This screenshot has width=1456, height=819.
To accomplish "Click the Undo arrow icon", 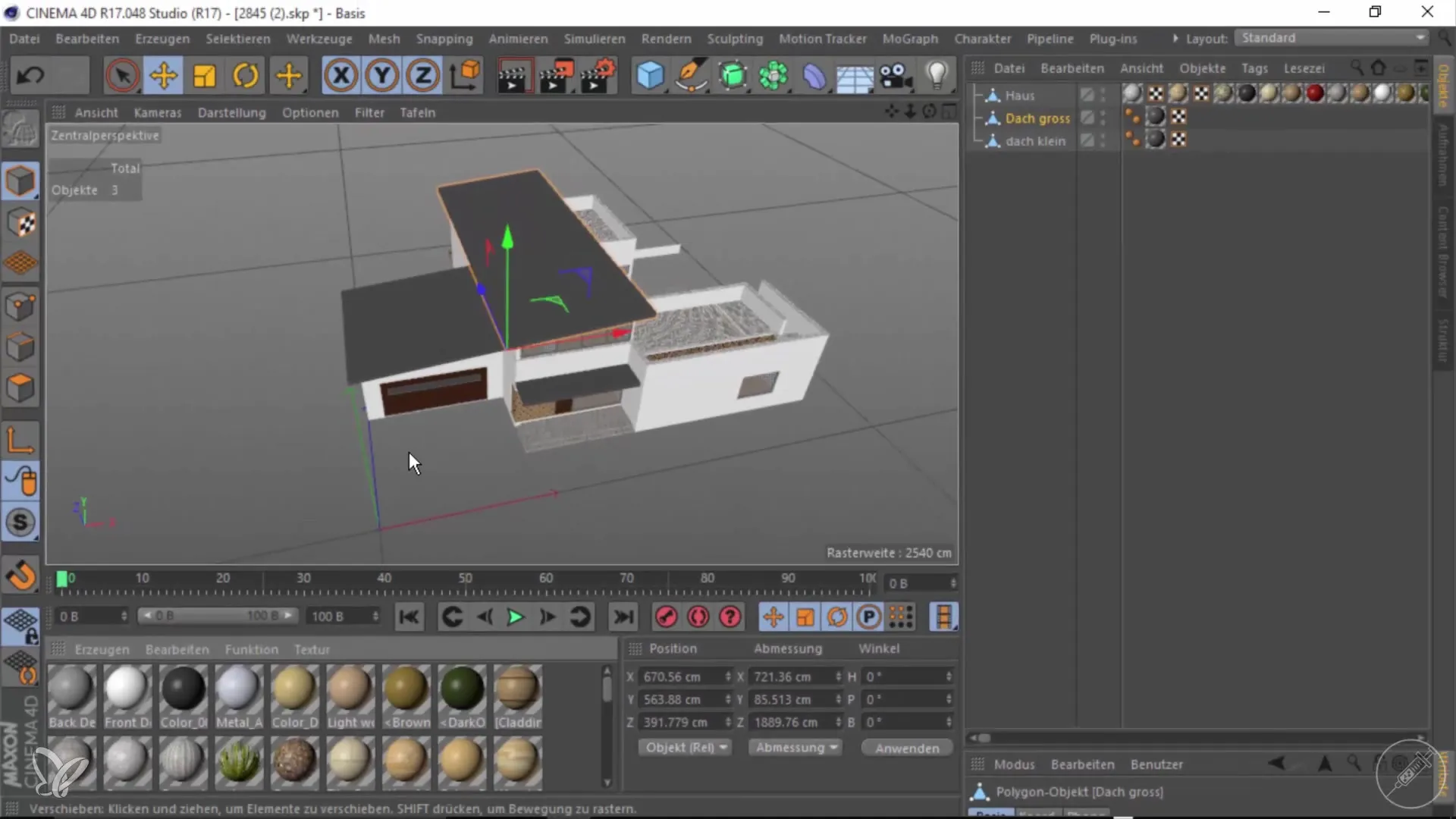I will [31, 76].
